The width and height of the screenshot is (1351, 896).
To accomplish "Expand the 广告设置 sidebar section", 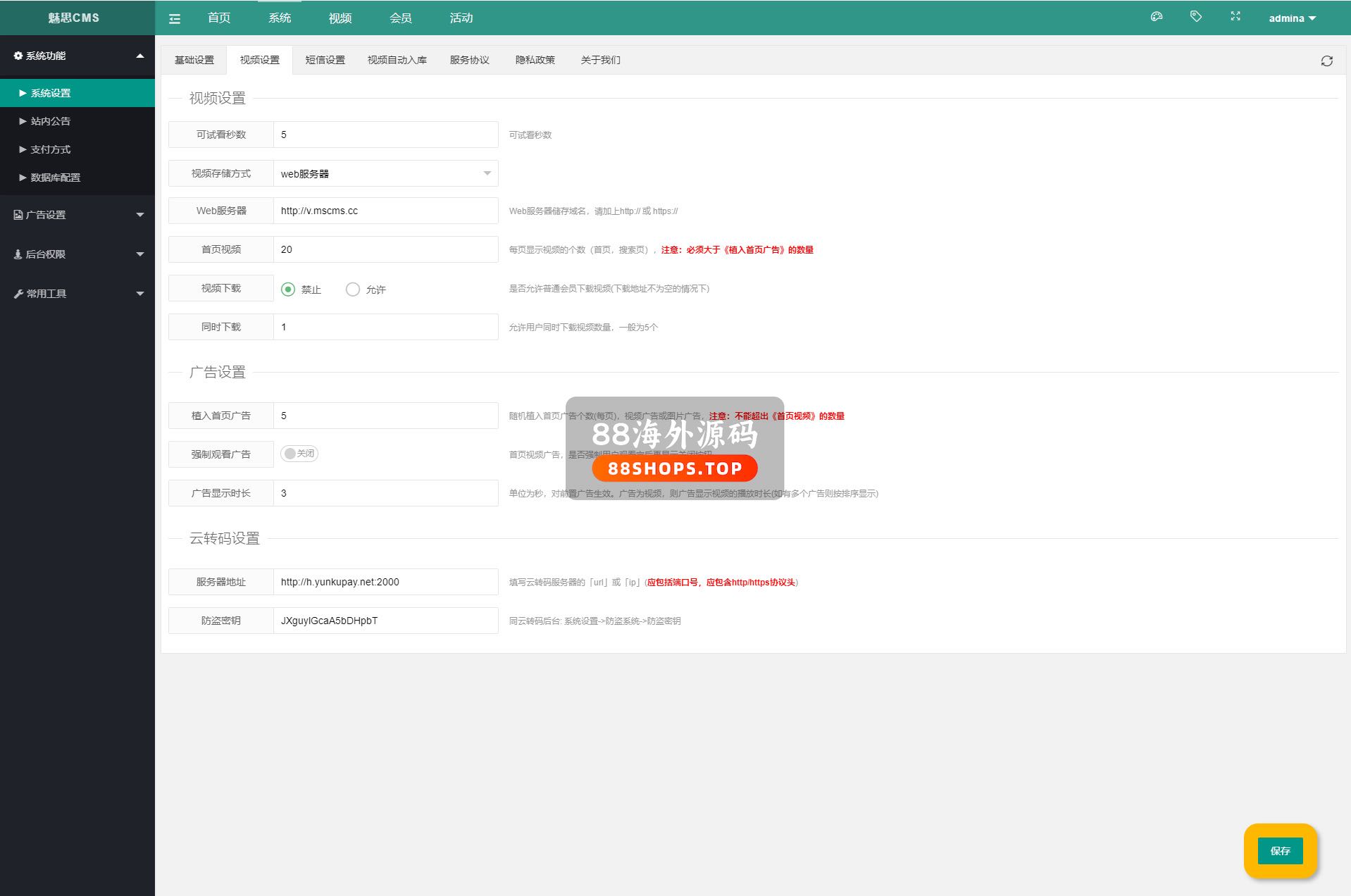I will 77,215.
